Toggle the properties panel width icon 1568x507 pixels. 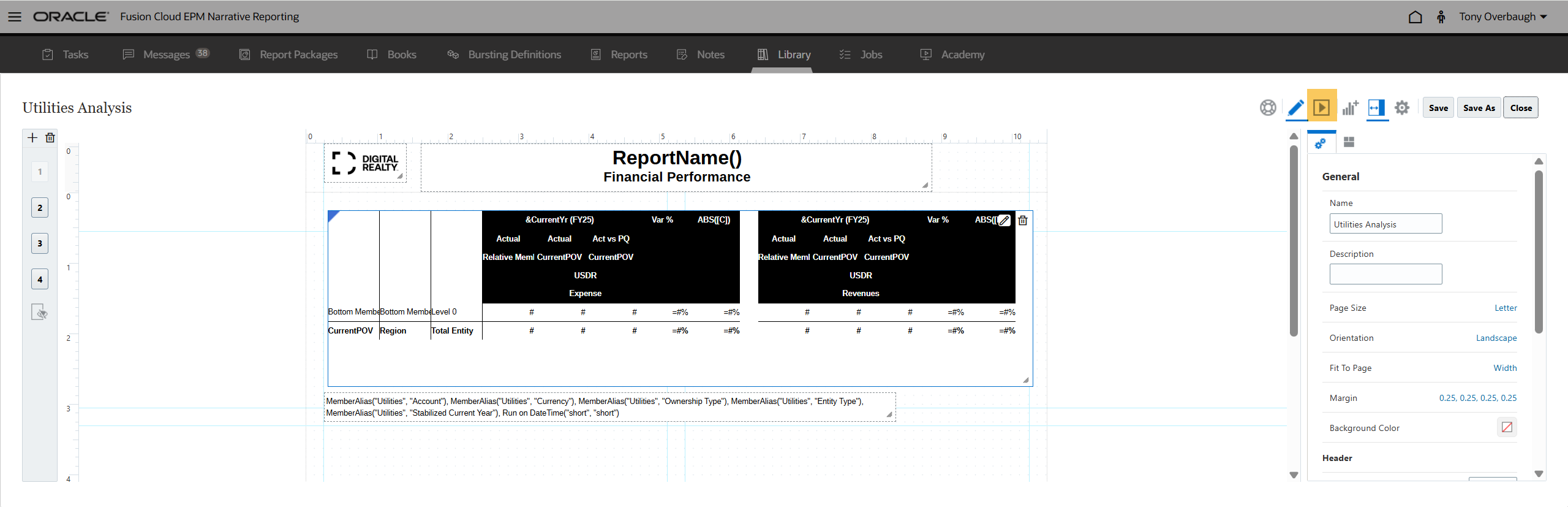1376,108
